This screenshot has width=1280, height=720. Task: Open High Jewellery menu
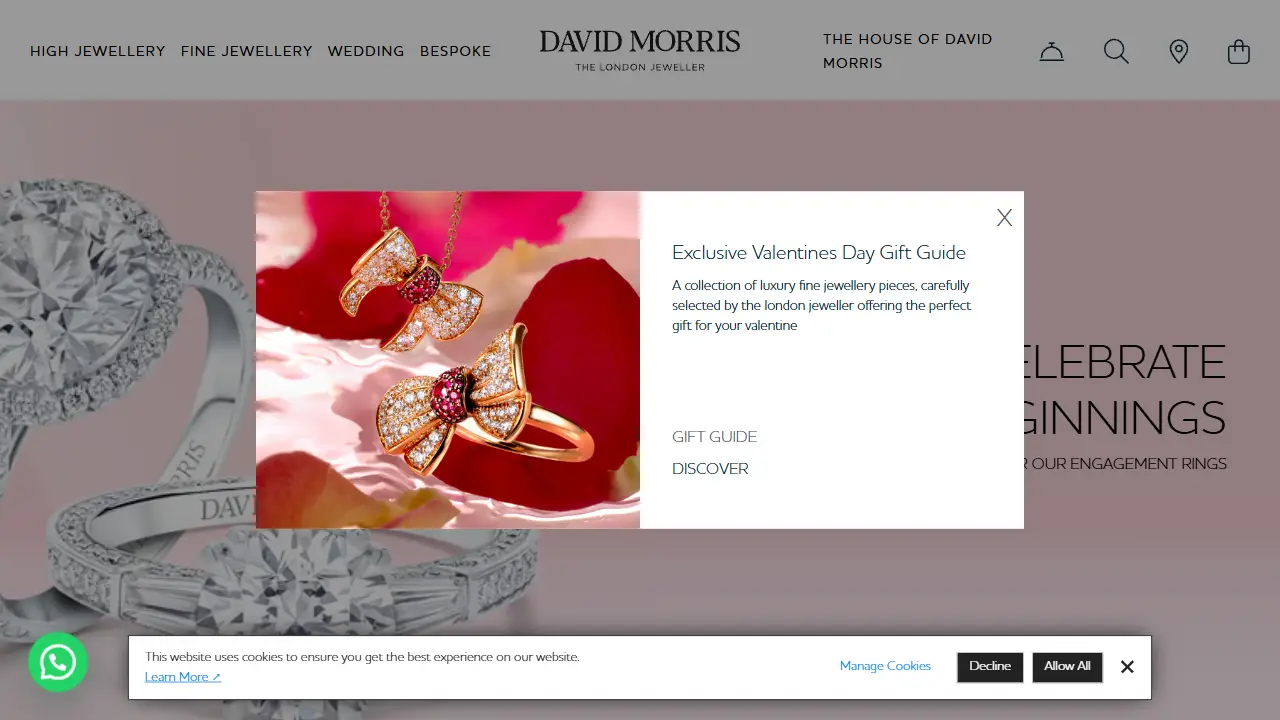(98, 51)
